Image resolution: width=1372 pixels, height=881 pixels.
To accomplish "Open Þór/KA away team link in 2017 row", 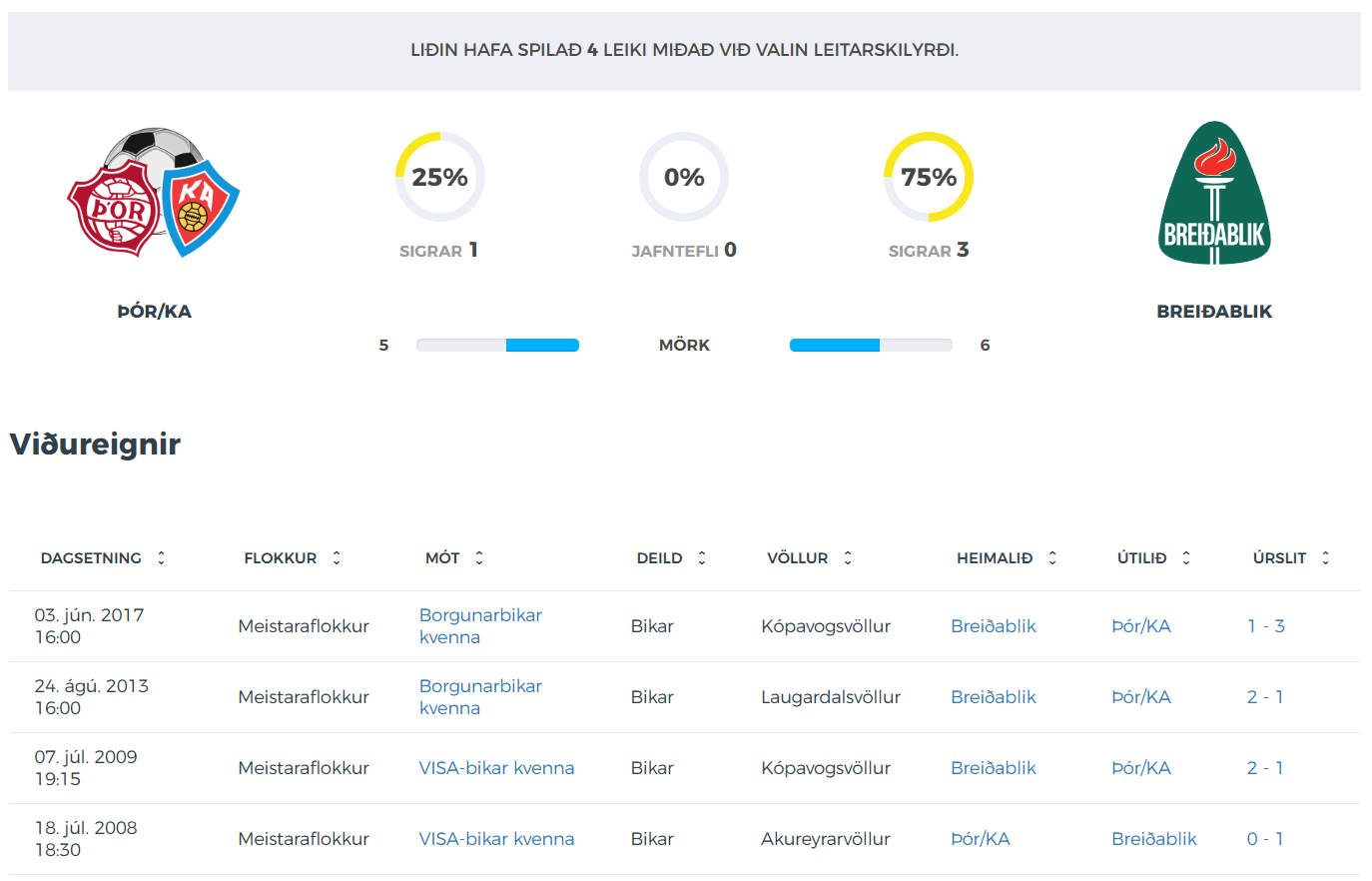I will click(x=1141, y=626).
